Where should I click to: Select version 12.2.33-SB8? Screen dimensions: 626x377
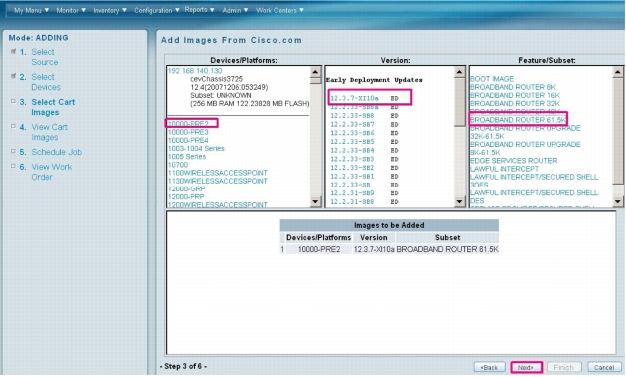[x=352, y=116]
